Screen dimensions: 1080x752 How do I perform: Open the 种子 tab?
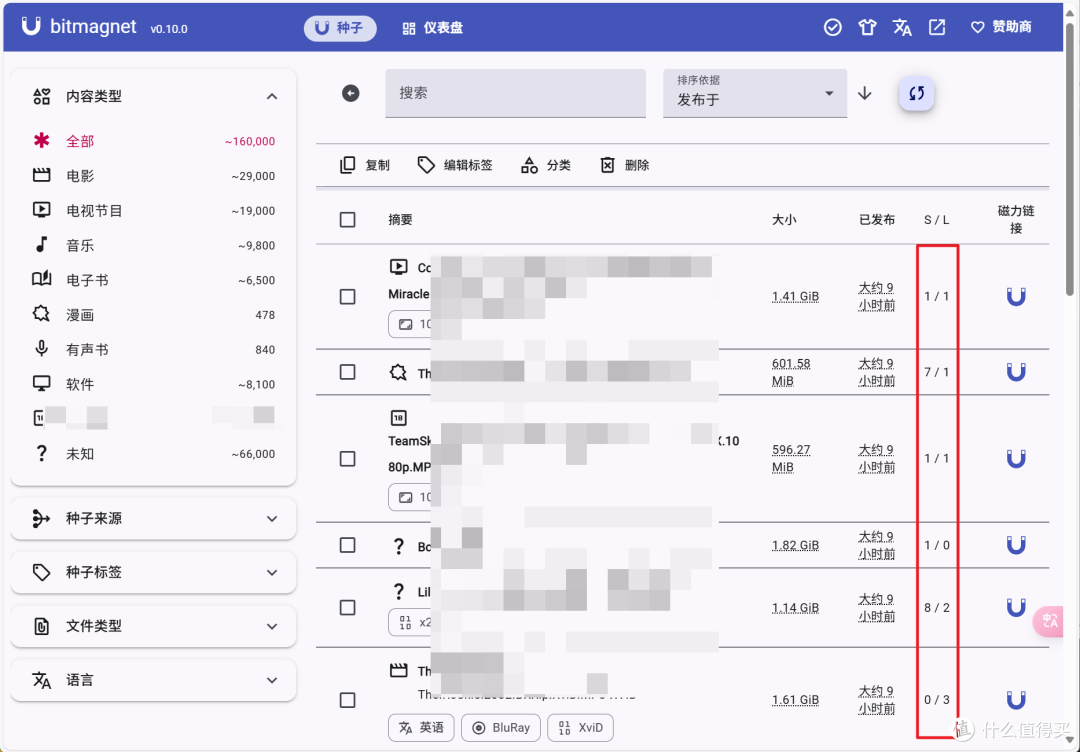[x=340, y=28]
